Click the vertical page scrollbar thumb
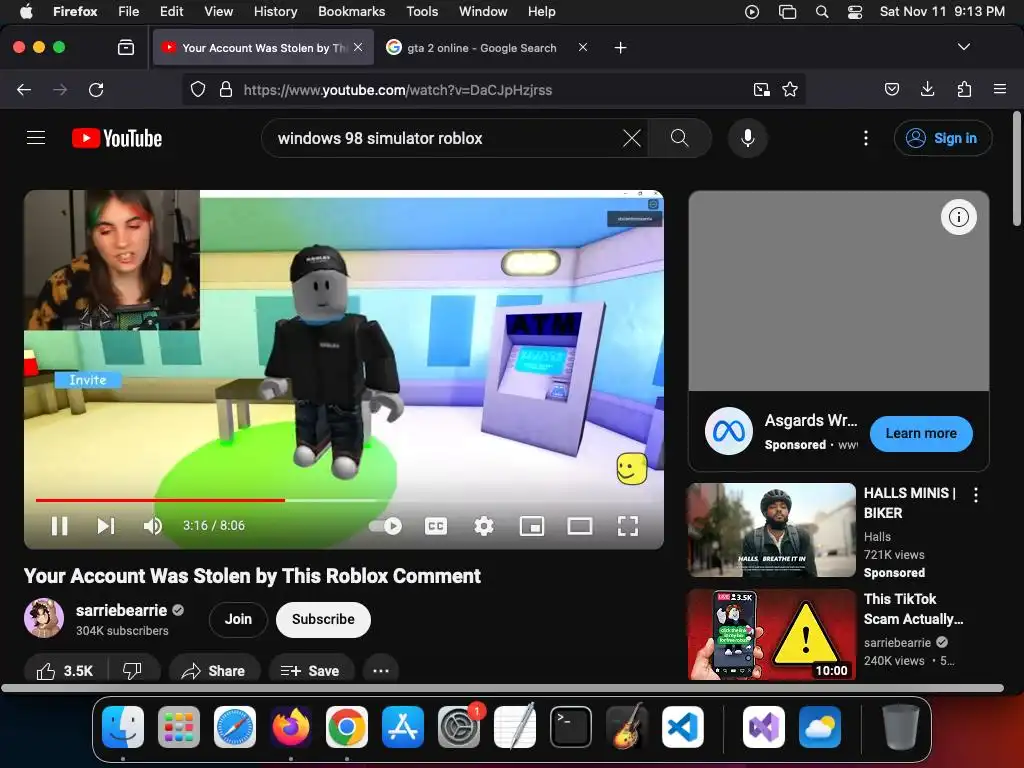Viewport: 1024px width, 768px height. click(x=1017, y=169)
